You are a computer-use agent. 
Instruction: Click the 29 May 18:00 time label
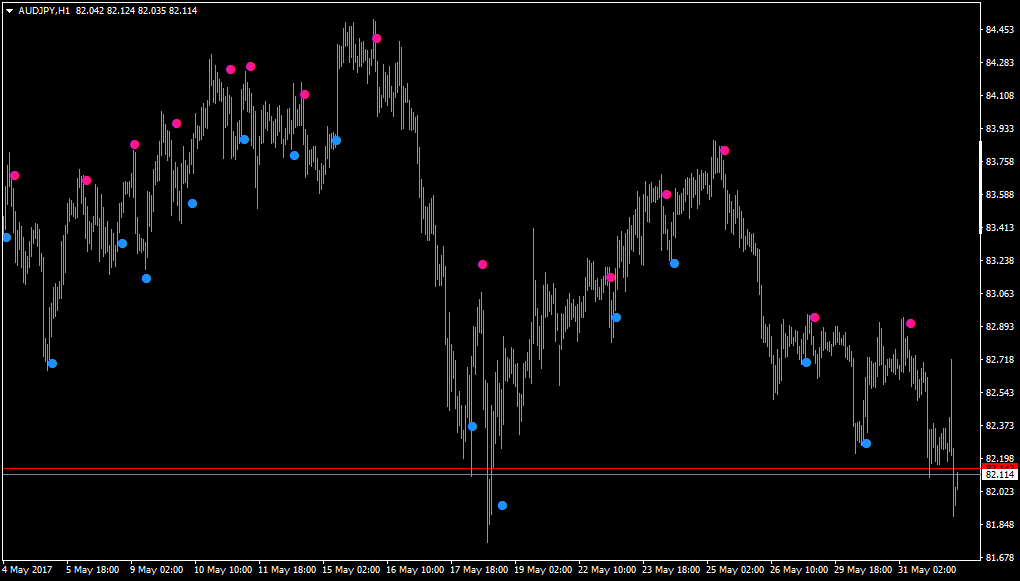click(x=863, y=569)
